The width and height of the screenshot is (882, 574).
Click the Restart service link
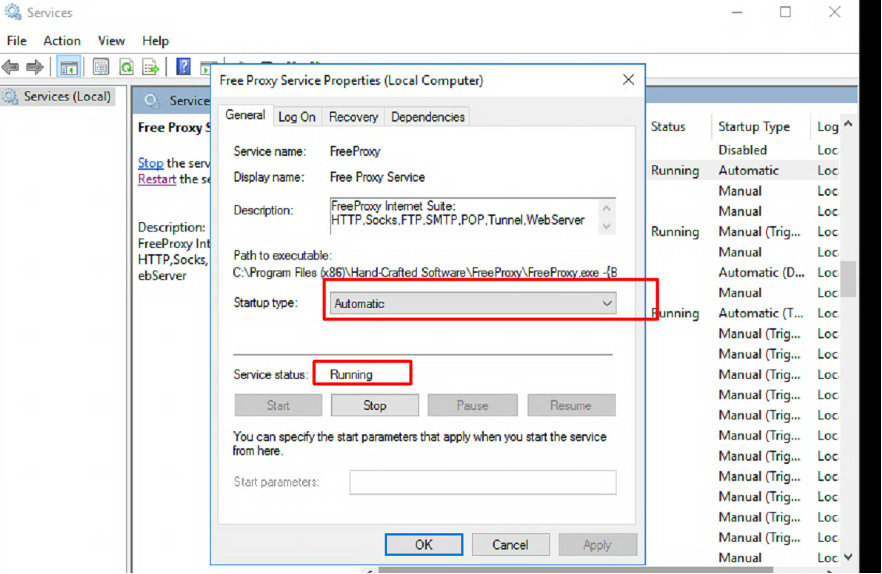coord(156,179)
